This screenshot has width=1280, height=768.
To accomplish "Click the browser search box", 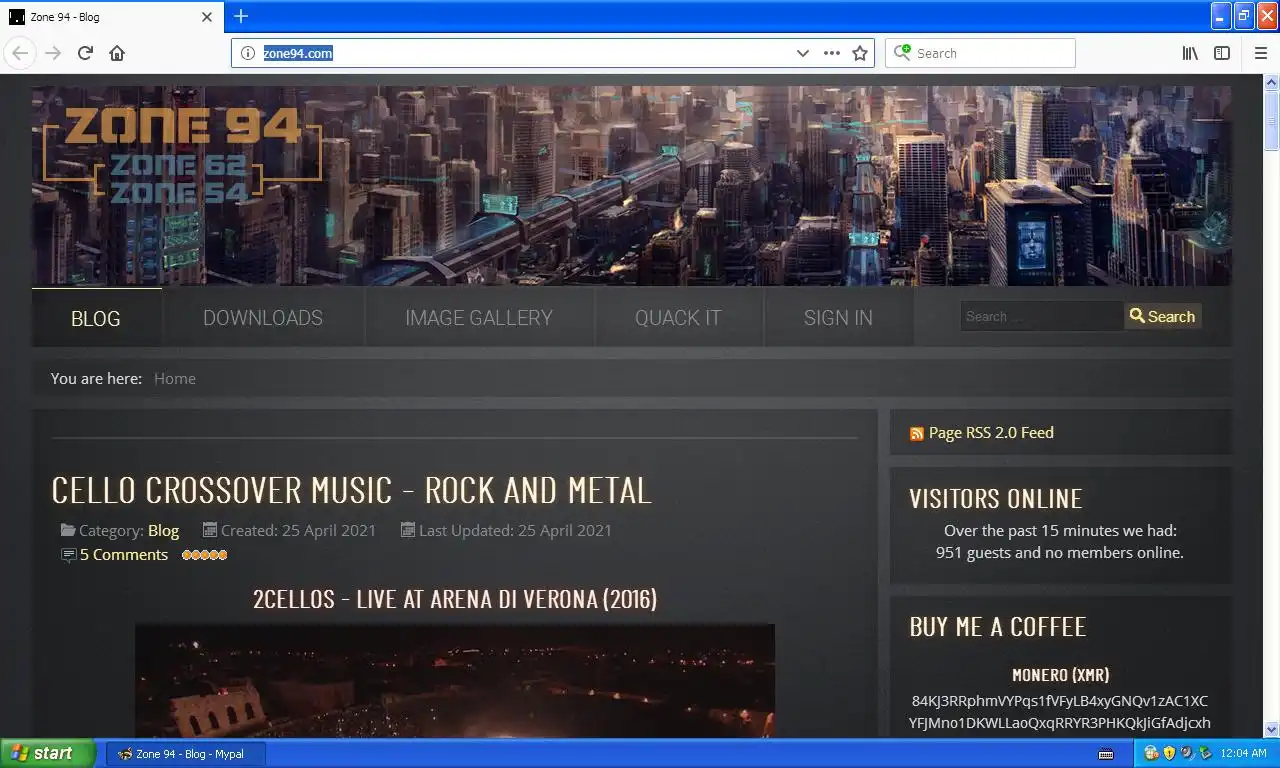I will pos(980,53).
